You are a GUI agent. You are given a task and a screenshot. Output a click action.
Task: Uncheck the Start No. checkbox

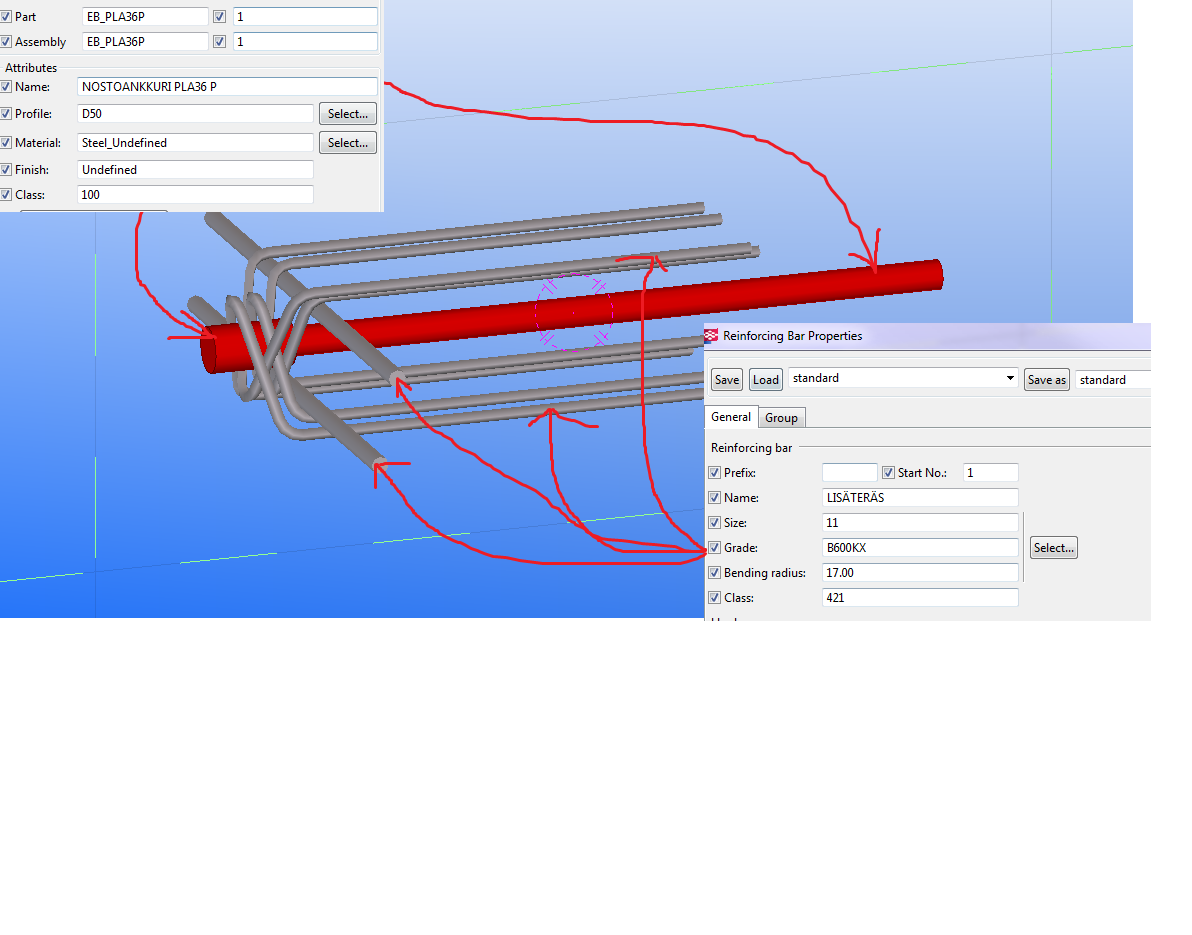[888, 473]
